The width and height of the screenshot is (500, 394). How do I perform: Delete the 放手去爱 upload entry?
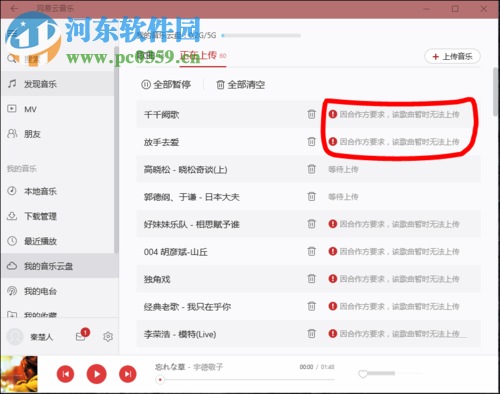(x=311, y=142)
